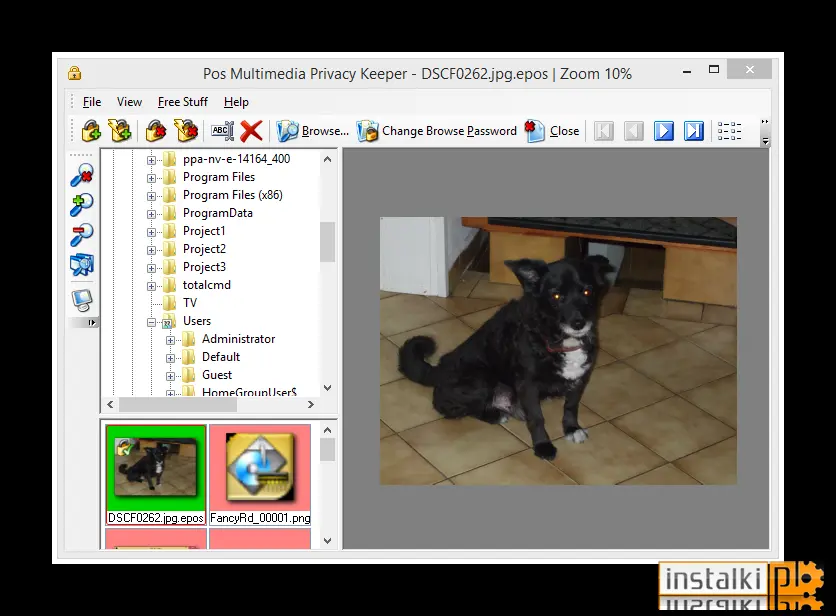Click the ABC rename toolbar icon
The width and height of the screenshot is (836, 616).
[x=222, y=131]
